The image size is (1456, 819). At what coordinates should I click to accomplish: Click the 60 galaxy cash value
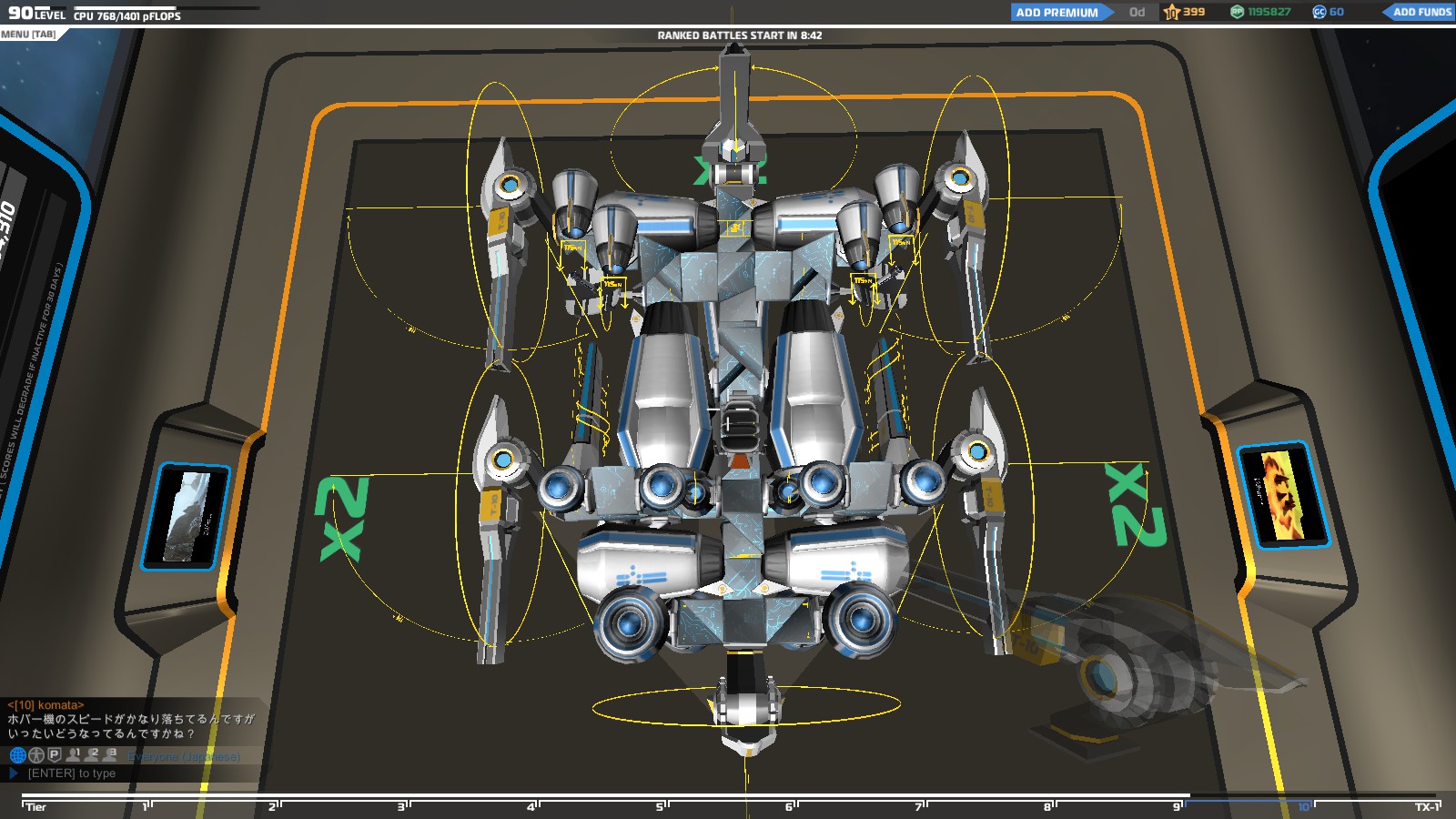(x=1337, y=12)
